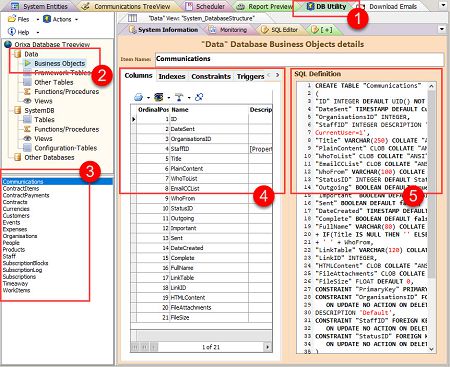Image resolution: width=450 pixels, height=367 pixels.
Task: Click the grid layout icon beside the Data View title
Action: [x=132, y=18]
